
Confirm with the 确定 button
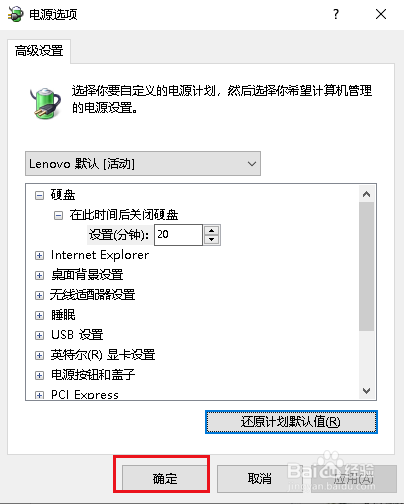[165, 479]
